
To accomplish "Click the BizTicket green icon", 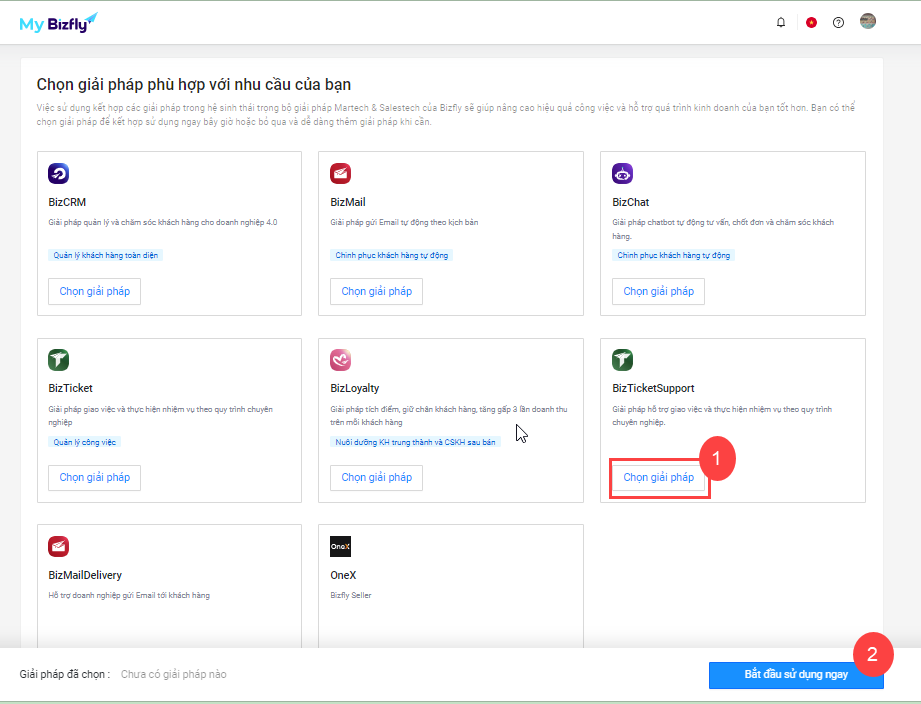I will [59, 360].
